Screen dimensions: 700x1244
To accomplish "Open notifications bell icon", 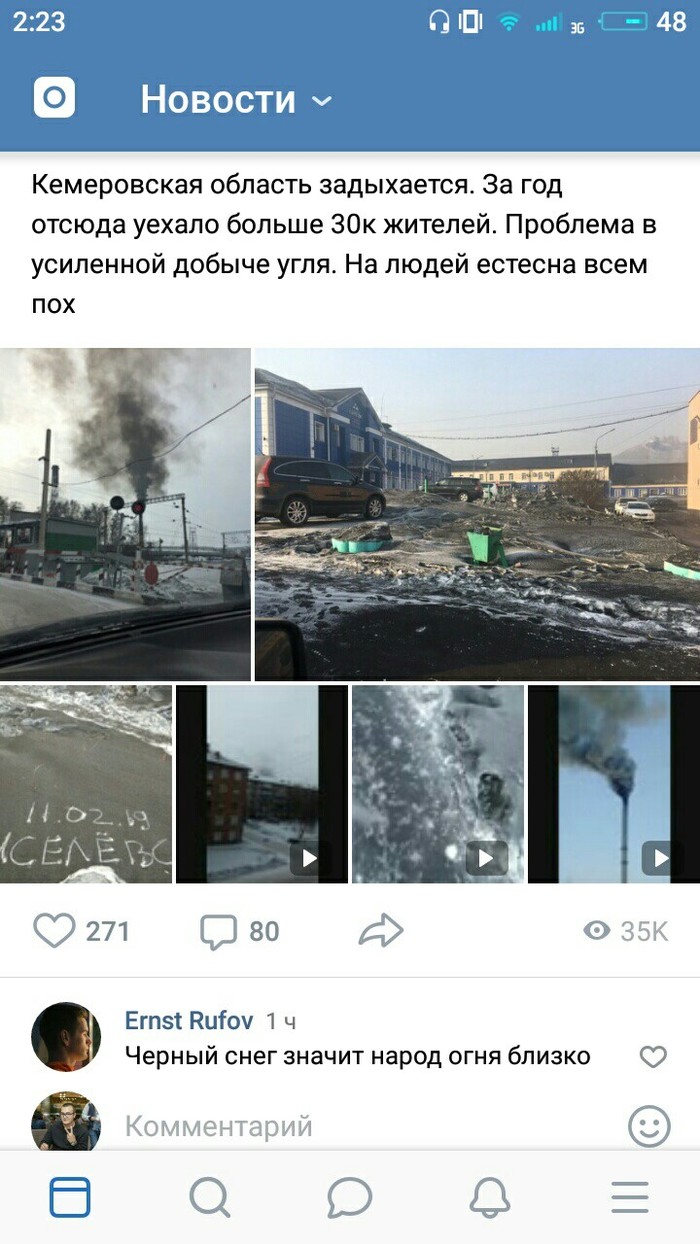I will (x=490, y=1197).
